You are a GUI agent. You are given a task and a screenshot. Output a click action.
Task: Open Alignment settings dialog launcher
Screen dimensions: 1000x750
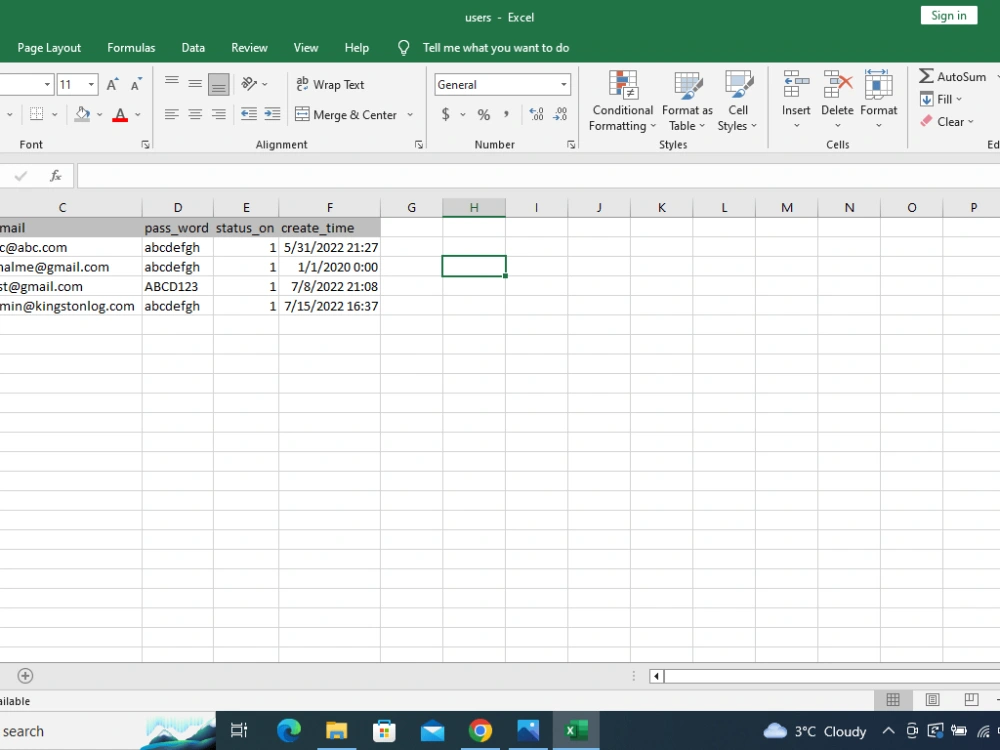tap(419, 145)
